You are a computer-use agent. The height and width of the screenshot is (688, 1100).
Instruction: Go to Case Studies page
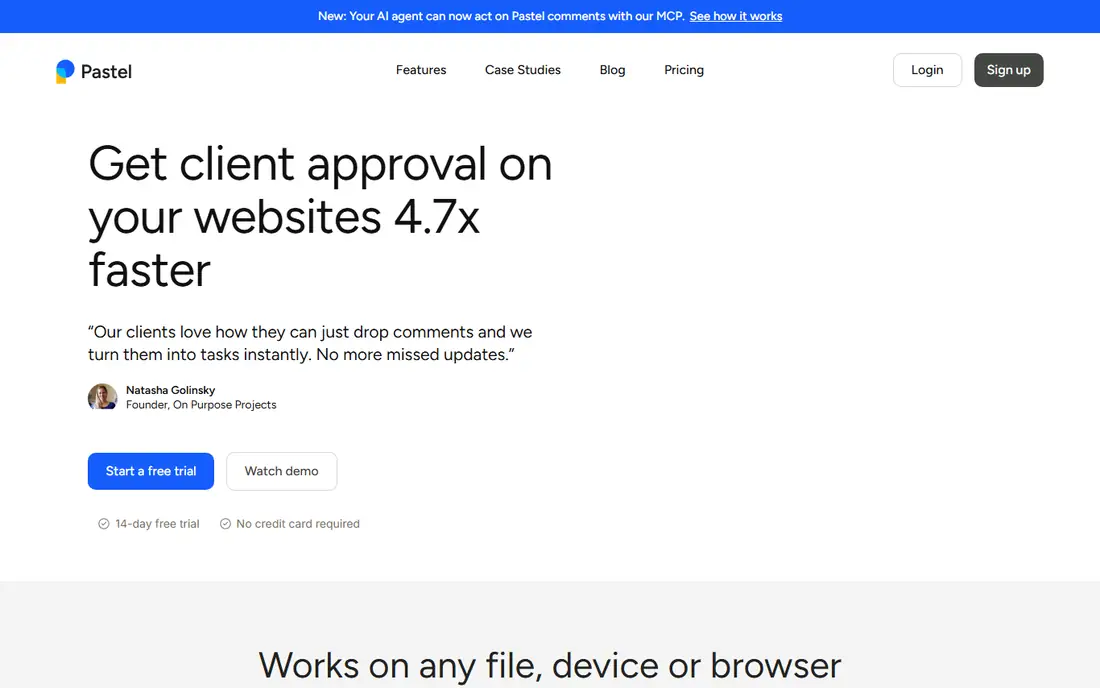tap(523, 70)
